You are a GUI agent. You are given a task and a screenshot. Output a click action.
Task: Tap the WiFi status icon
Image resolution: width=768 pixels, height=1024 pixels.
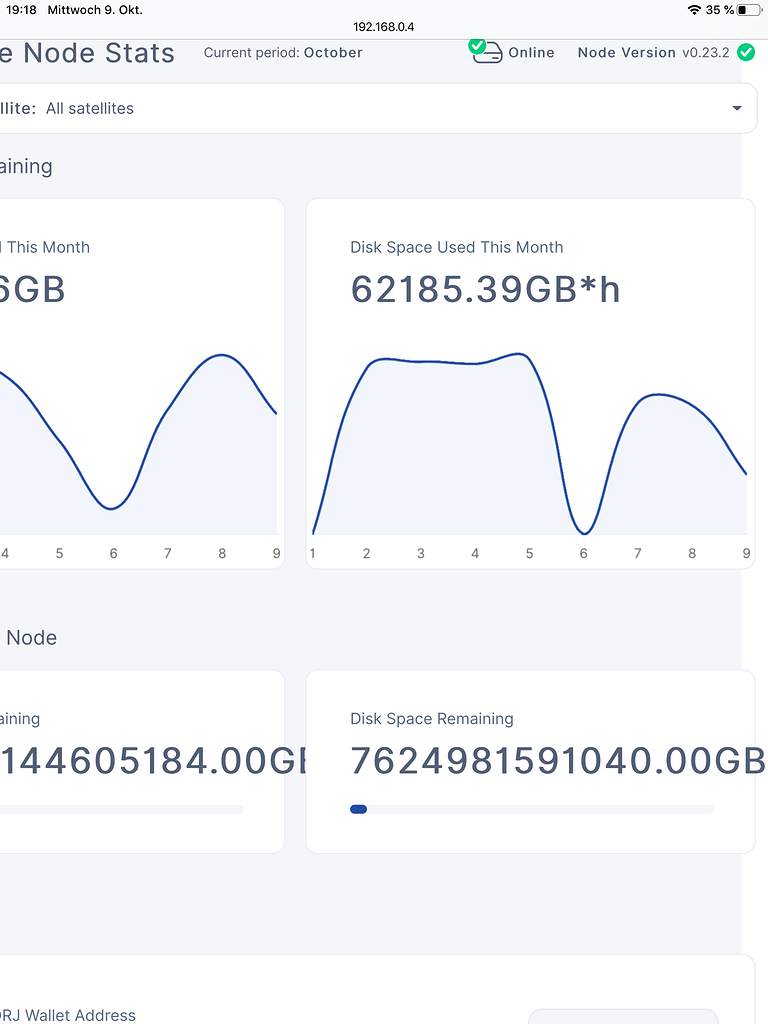[694, 10]
